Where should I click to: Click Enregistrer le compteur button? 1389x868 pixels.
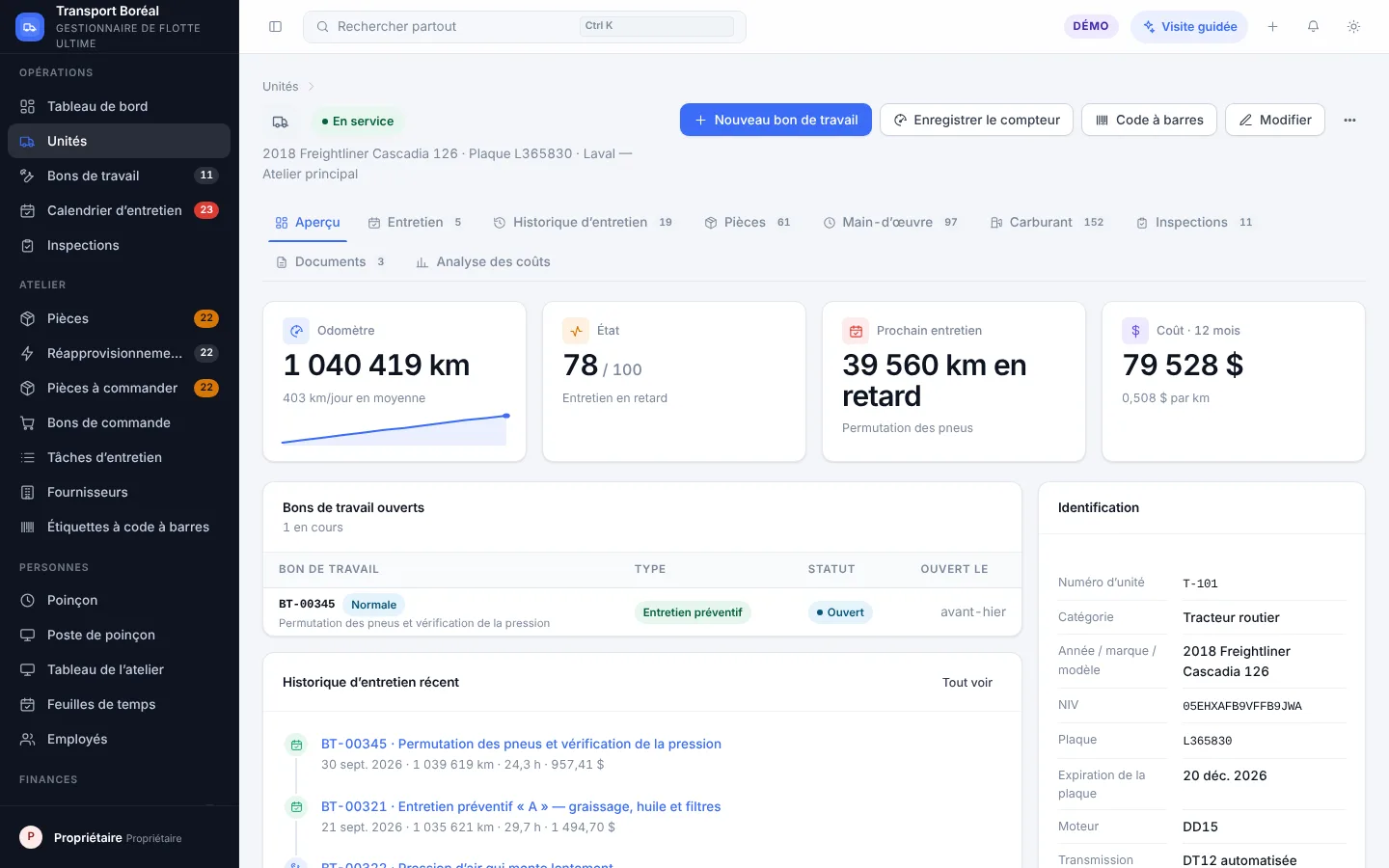[976, 121]
